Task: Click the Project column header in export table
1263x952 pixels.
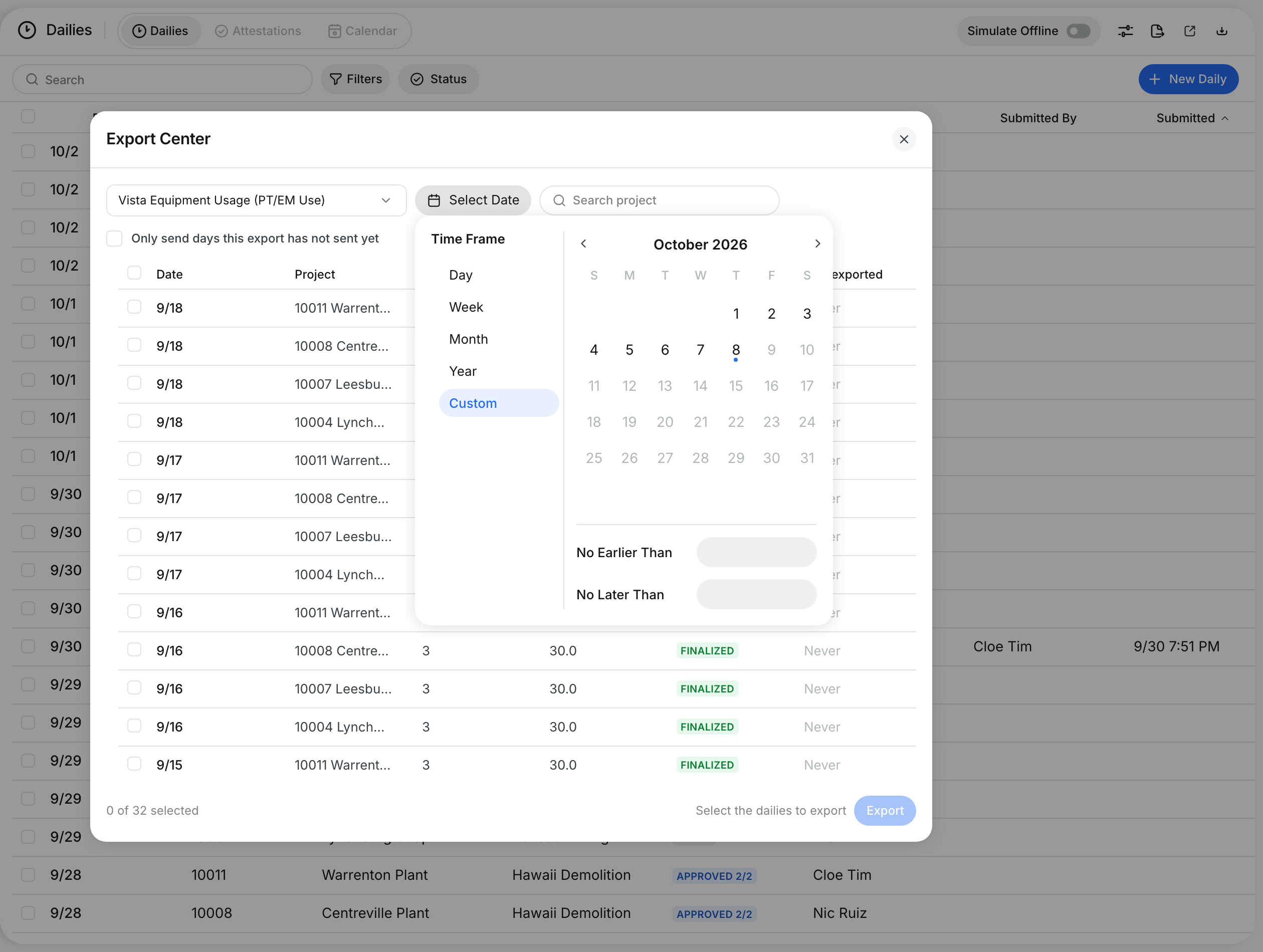Action: coord(315,275)
